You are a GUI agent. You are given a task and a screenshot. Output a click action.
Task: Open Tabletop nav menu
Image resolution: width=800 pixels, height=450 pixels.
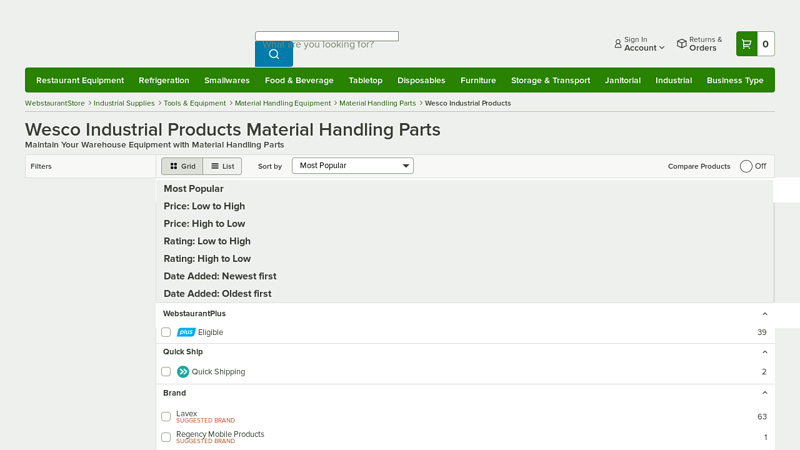tap(365, 81)
